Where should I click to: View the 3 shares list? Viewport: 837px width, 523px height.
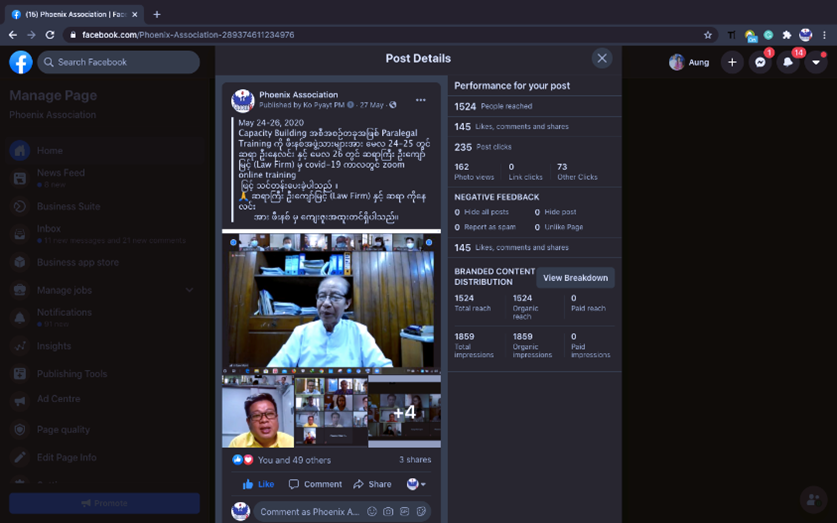tap(415, 459)
